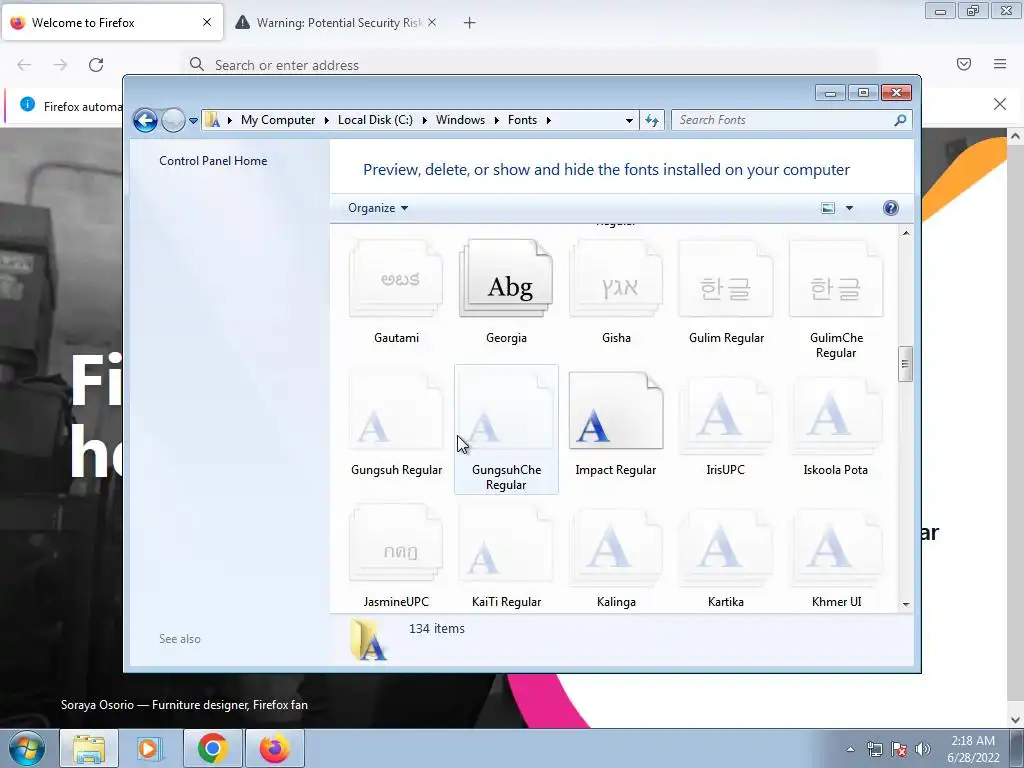Close the Welcome to Firefox tab

pos(207,22)
